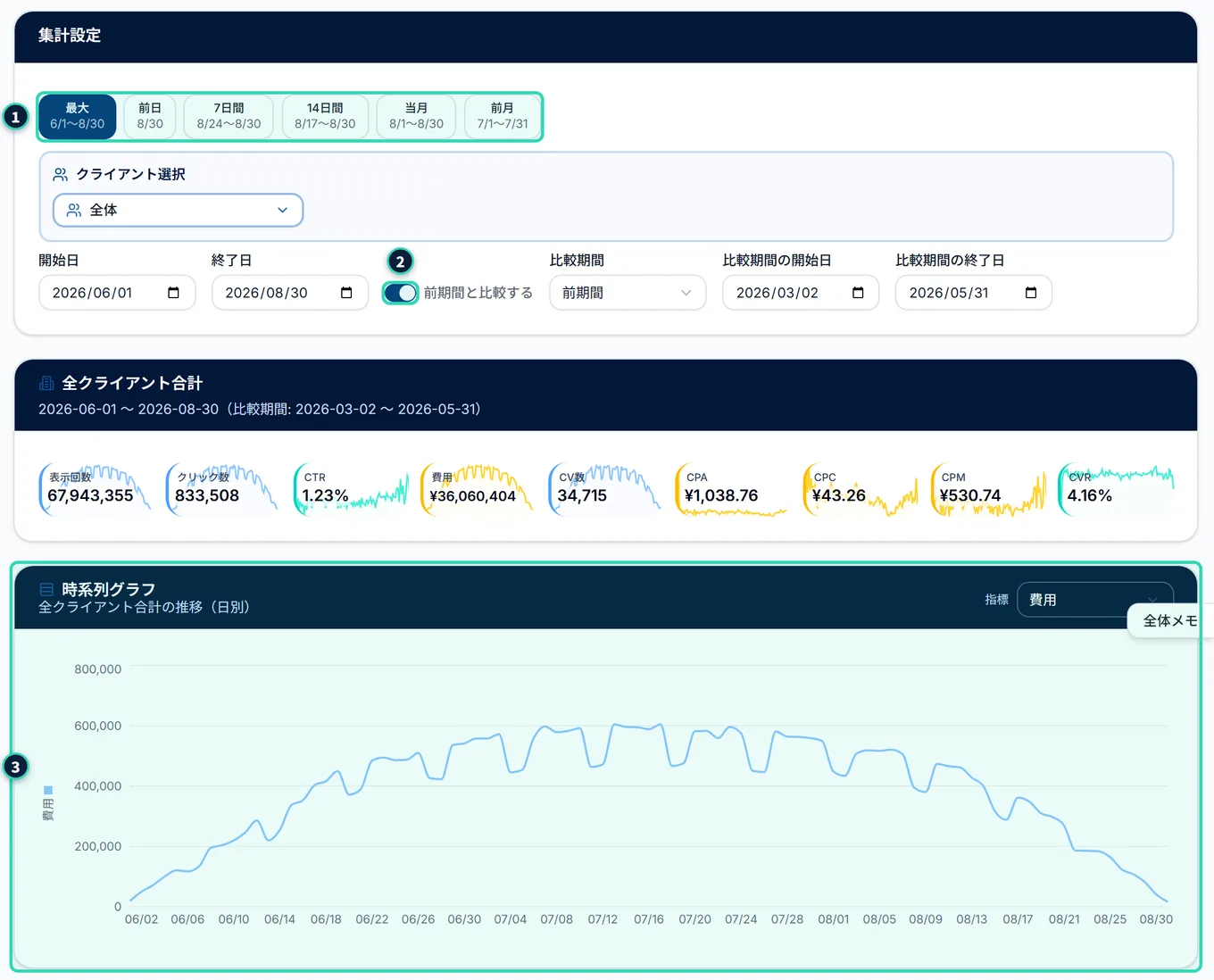Select the CPC ¥43.26 metric card
The width and height of the screenshot is (1214, 980).
tap(860, 489)
